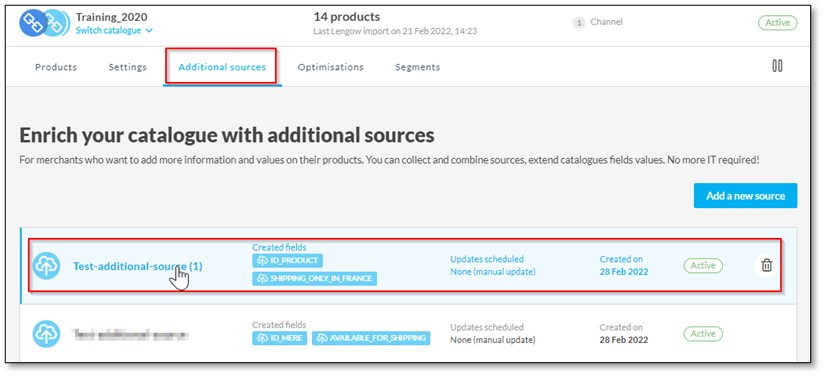Open the Test-additional-source (1) link
824x376 pixels.
click(x=138, y=267)
